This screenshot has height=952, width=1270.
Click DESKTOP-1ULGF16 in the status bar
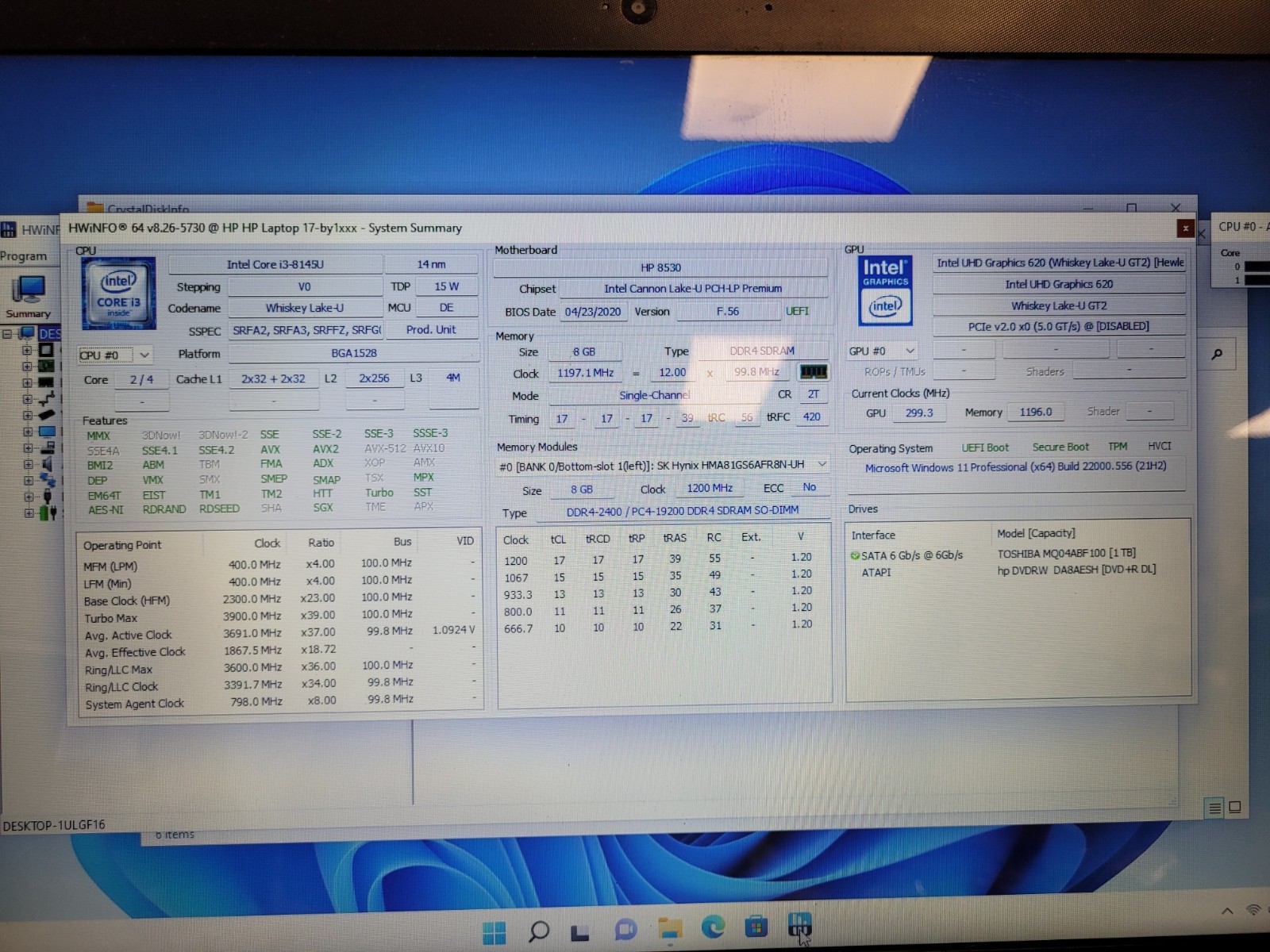[x=54, y=825]
